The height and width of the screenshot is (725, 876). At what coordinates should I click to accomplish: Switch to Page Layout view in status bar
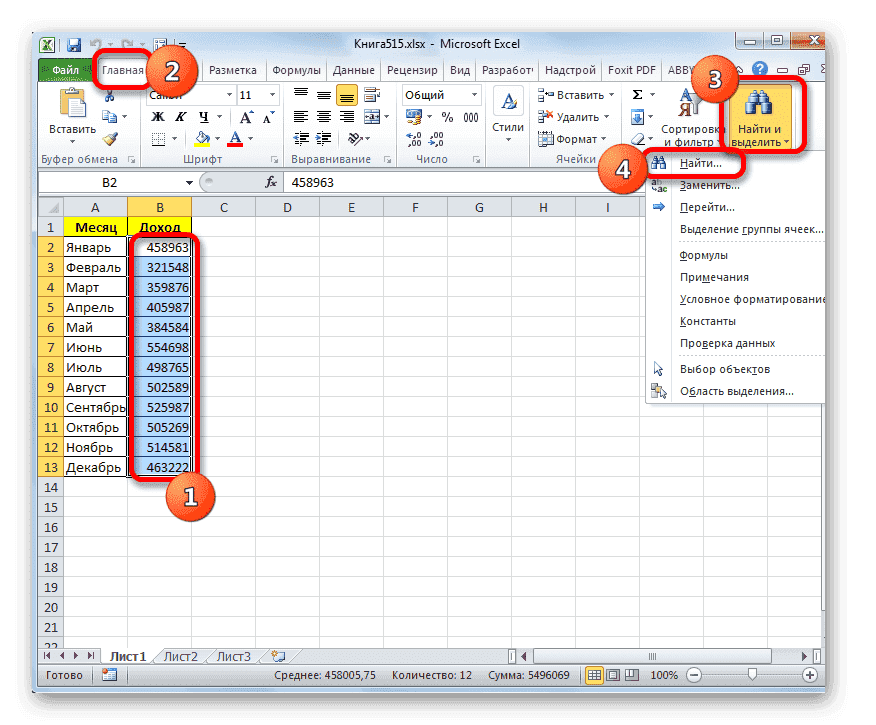(616, 676)
